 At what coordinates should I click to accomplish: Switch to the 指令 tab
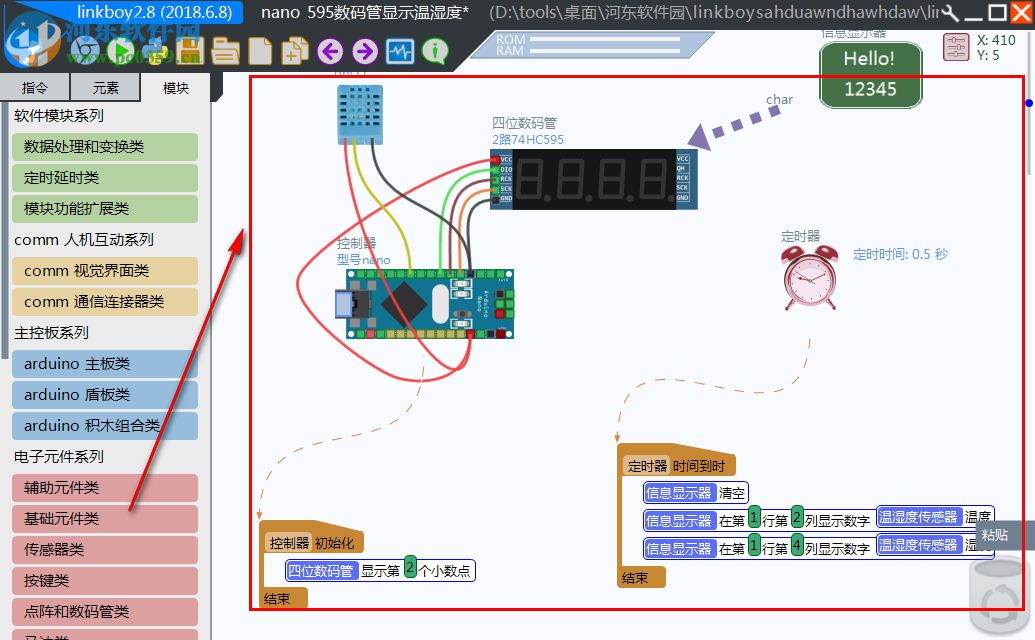(35, 87)
